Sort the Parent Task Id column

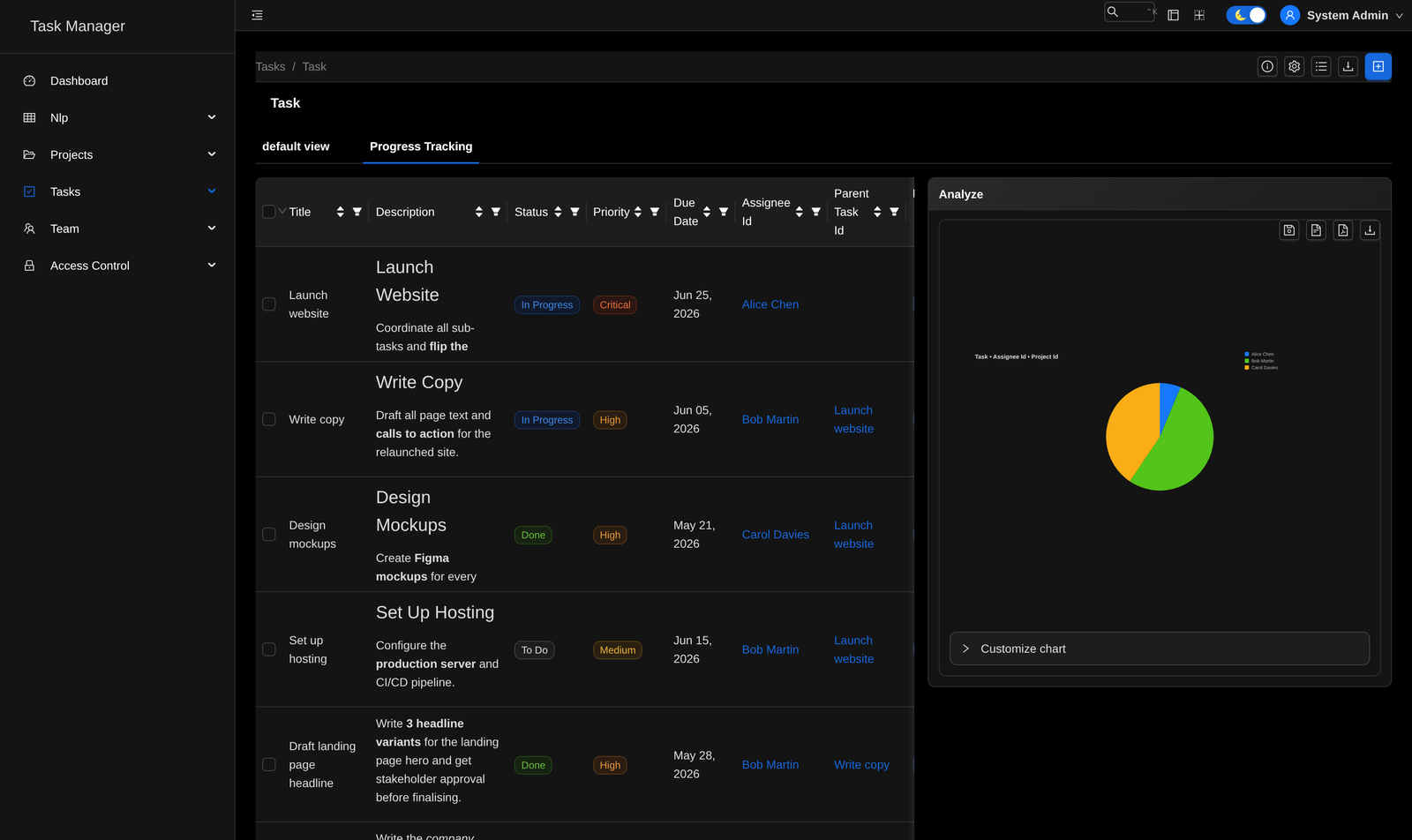(x=877, y=212)
